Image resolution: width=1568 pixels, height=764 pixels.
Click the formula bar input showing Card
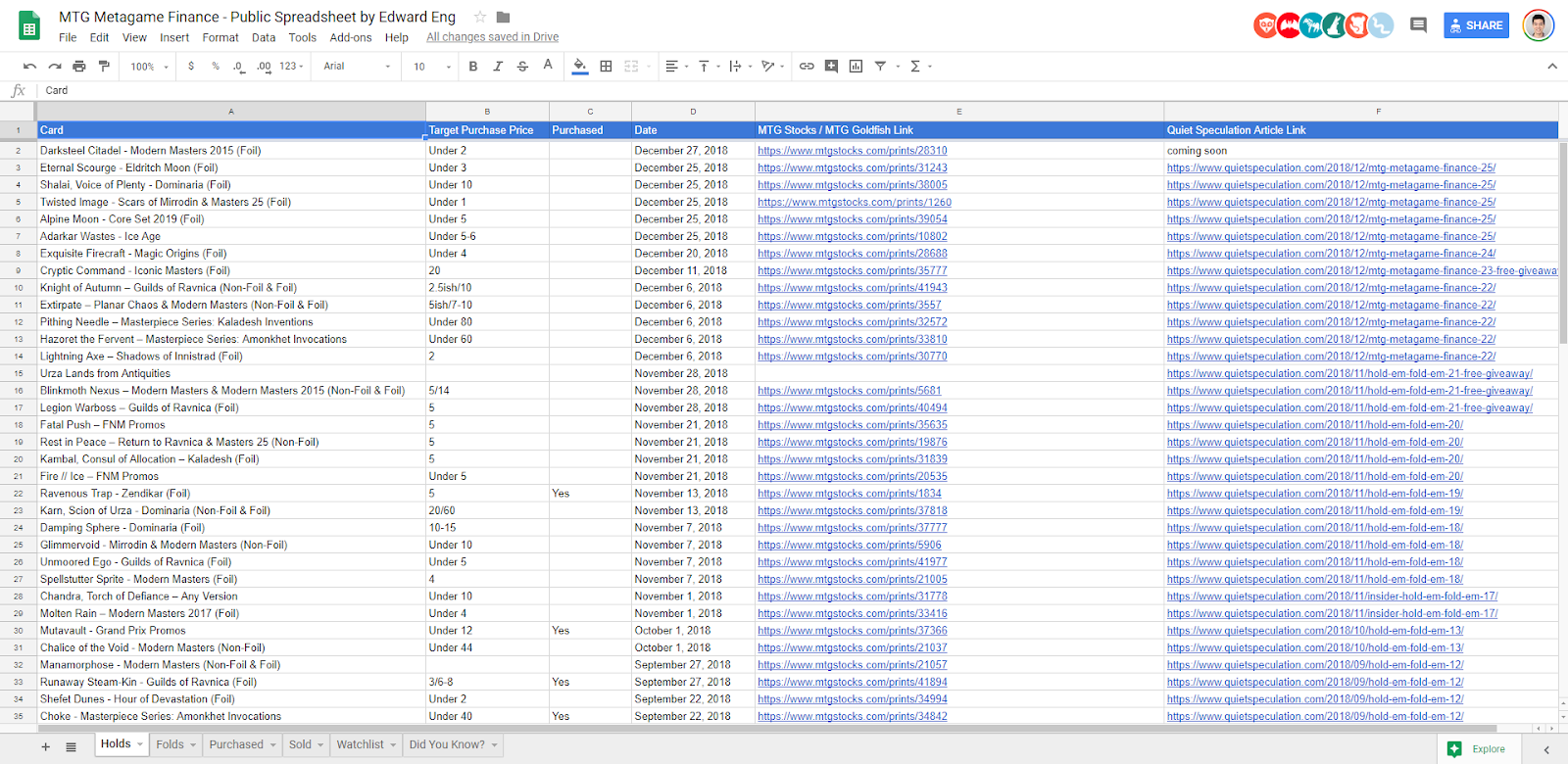[392, 90]
